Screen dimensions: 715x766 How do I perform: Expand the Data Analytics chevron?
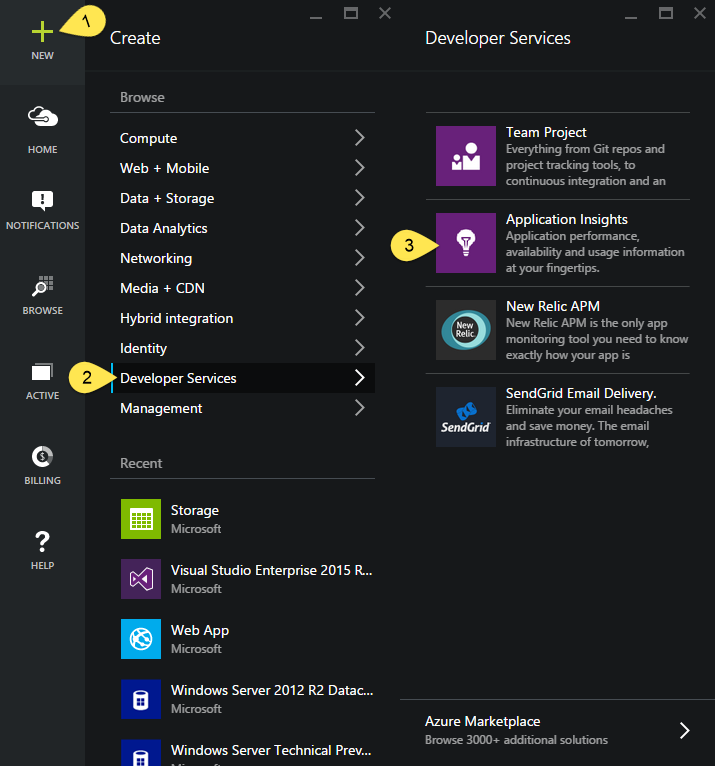360,228
